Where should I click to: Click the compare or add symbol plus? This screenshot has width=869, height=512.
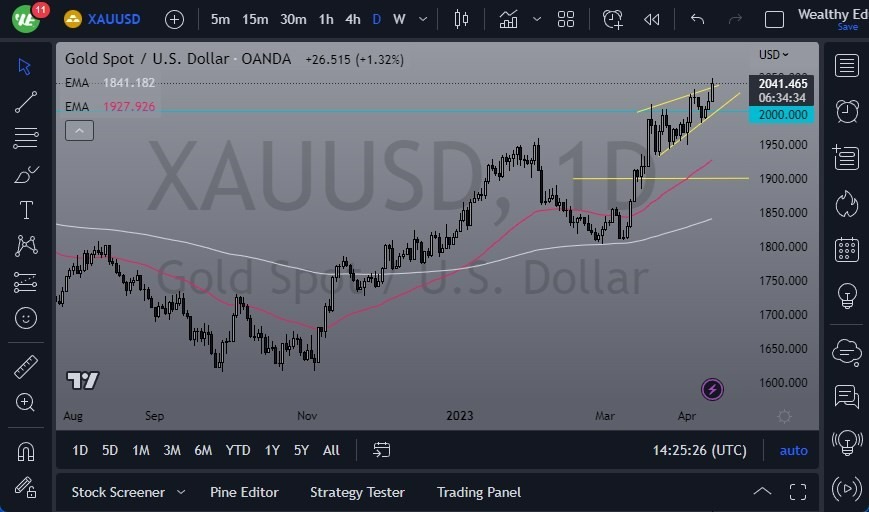point(174,19)
